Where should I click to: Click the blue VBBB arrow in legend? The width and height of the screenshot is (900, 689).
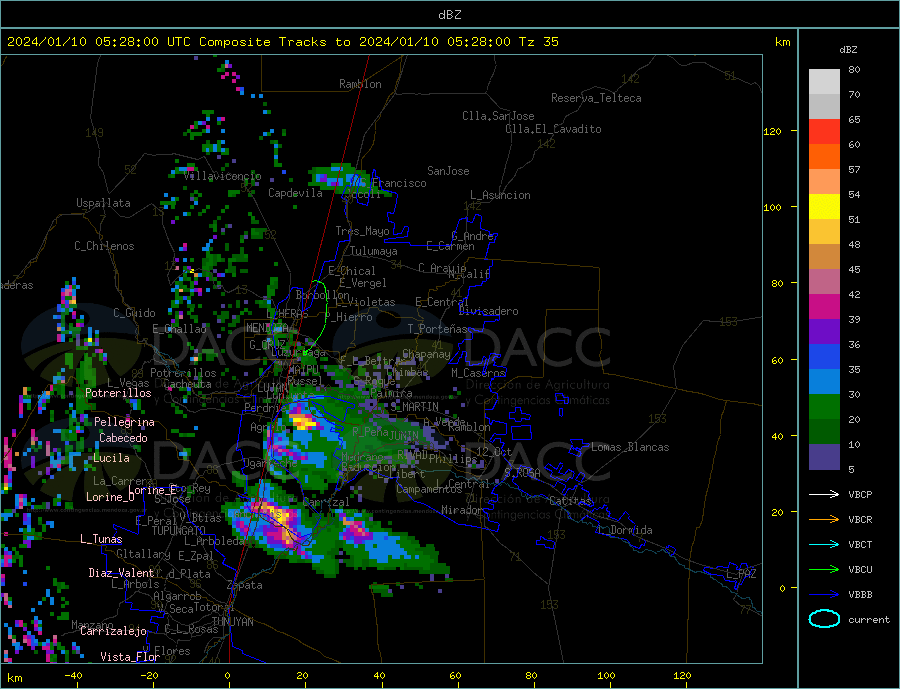coord(825,595)
